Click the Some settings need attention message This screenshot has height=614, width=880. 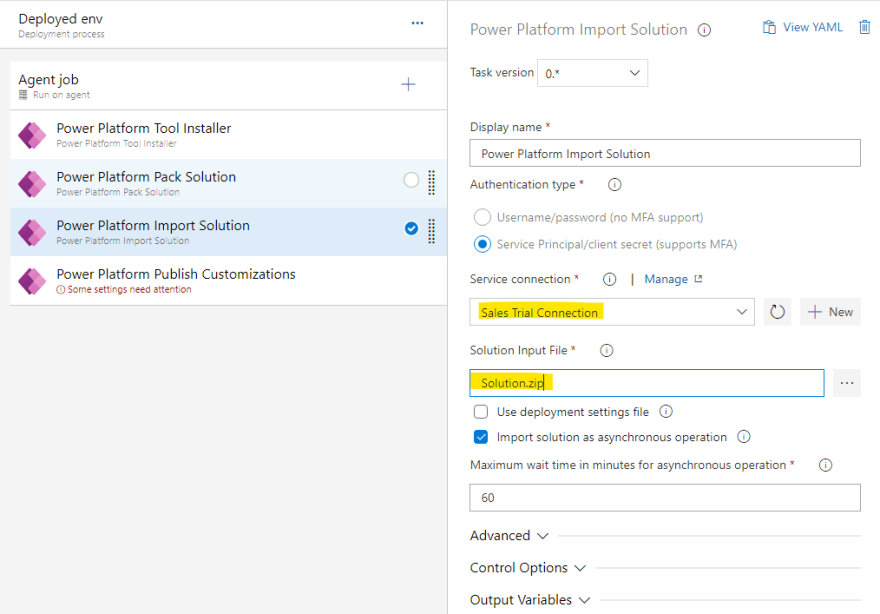click(129, 290)
